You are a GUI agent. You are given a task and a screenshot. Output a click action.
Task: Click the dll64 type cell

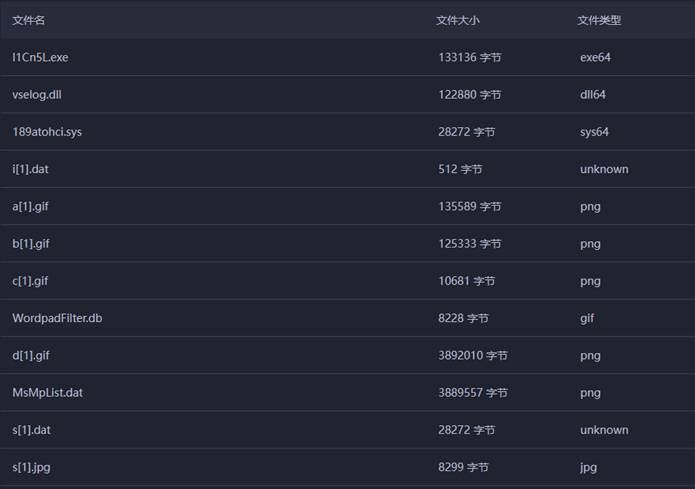tap(593, 95)
